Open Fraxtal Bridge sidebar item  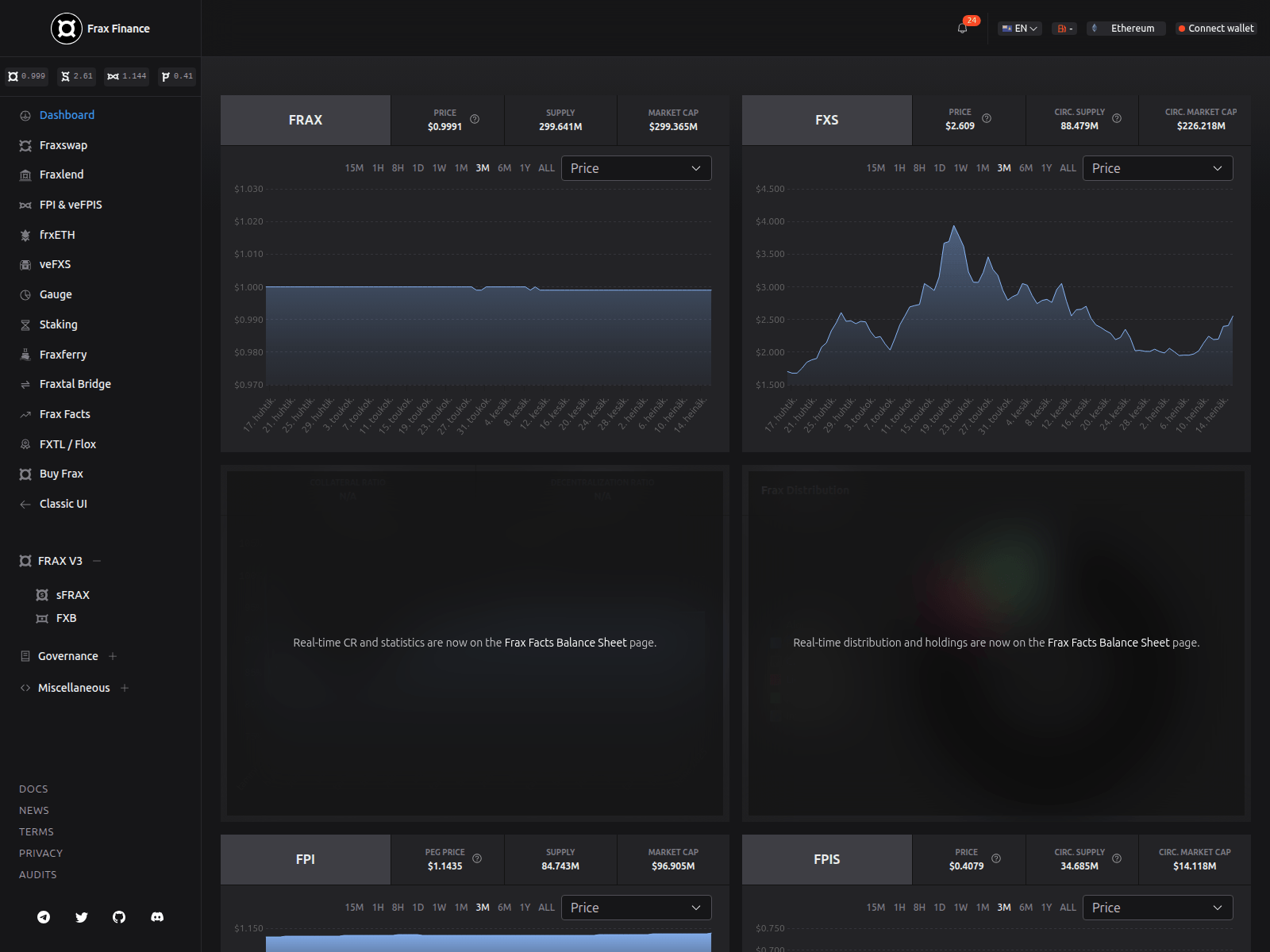(x=75, y=384)
